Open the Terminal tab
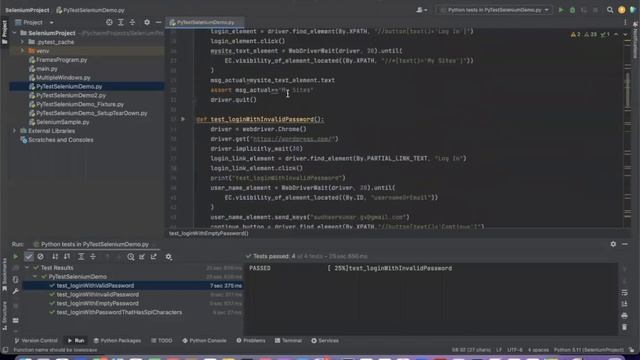Image resolution: width=640 pixels, height=360 pixels. click(288, 340)
